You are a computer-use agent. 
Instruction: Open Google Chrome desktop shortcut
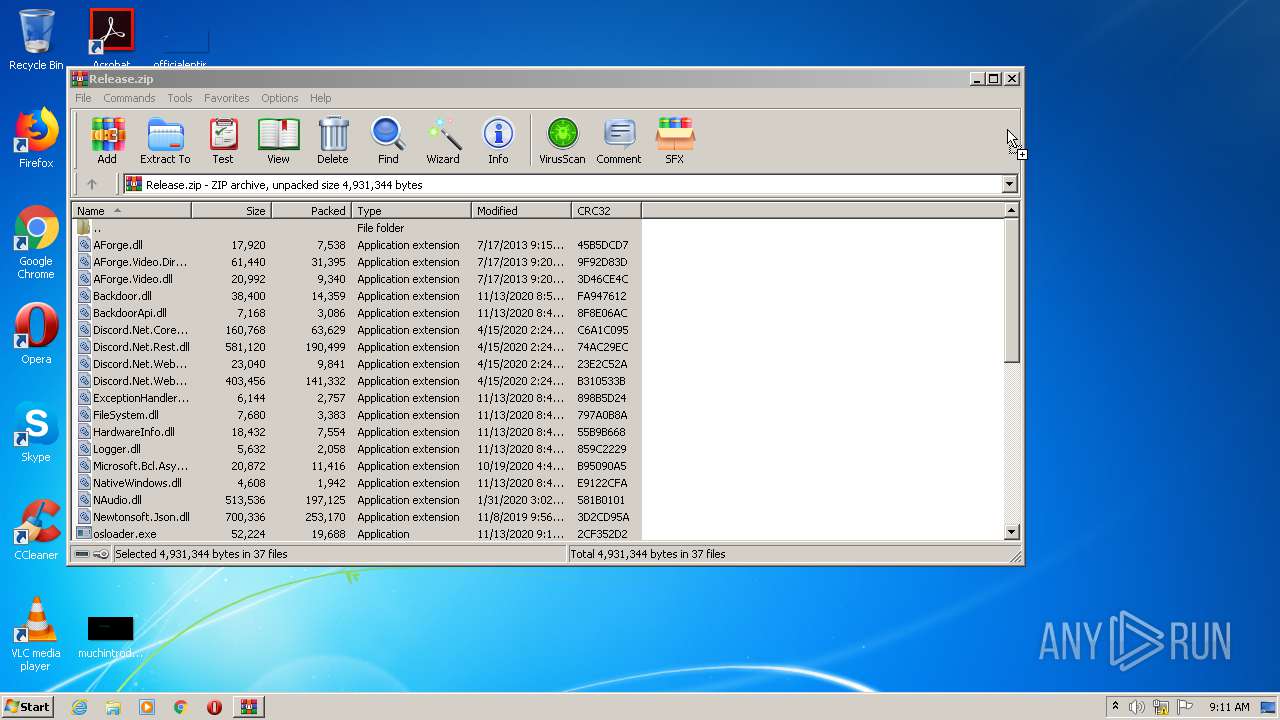pos(36,243)
